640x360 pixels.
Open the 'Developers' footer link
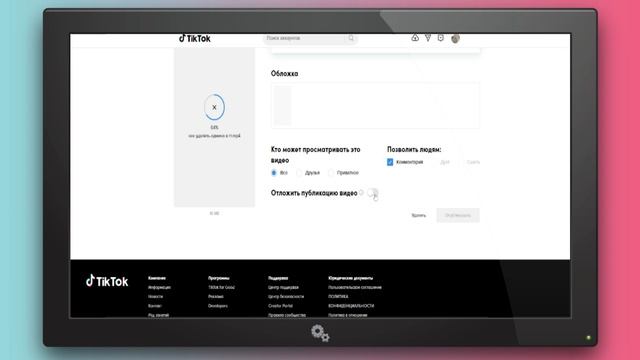(x=218, y=306)
